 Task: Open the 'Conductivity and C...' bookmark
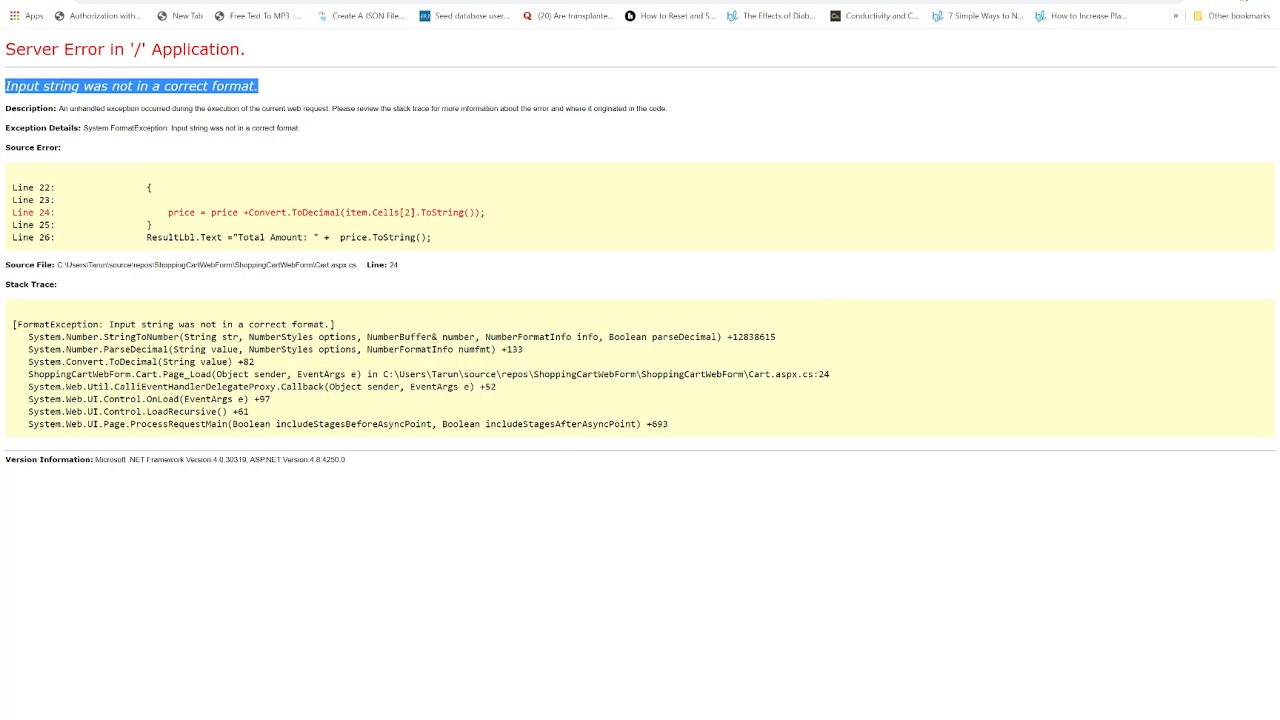click(875, 16)
